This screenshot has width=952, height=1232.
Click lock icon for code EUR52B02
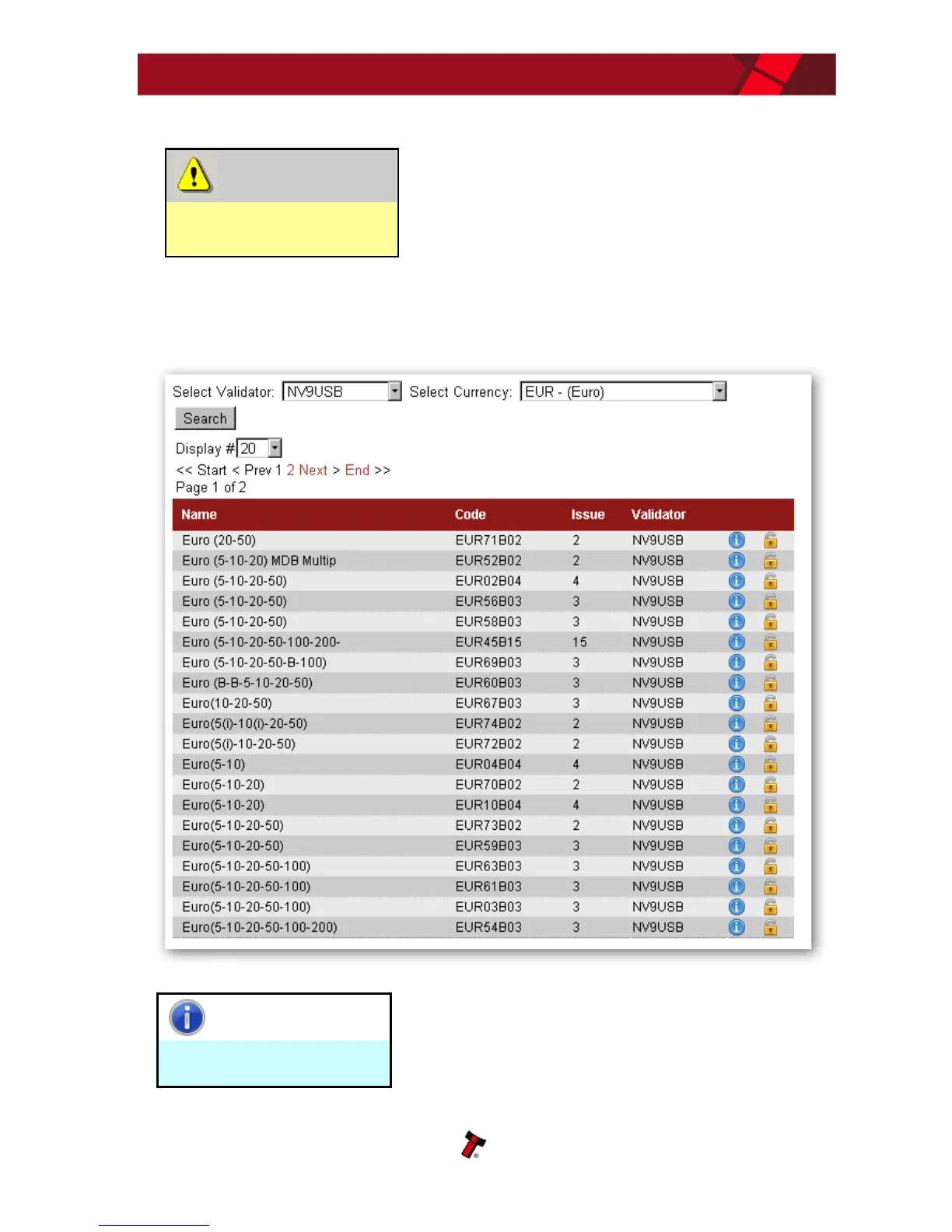pos(770,560)
